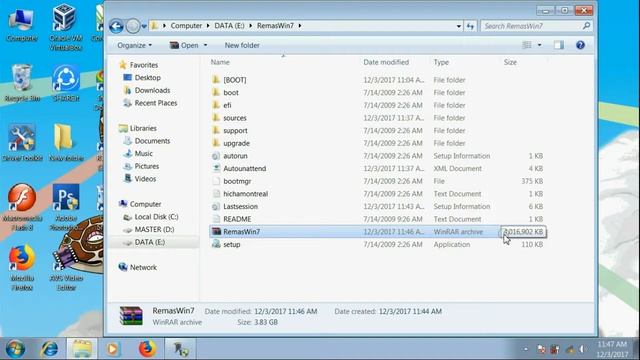Expand the Open button dropdown arrow
This screenshot has width=640, height=360.
(x=205, y=45)
